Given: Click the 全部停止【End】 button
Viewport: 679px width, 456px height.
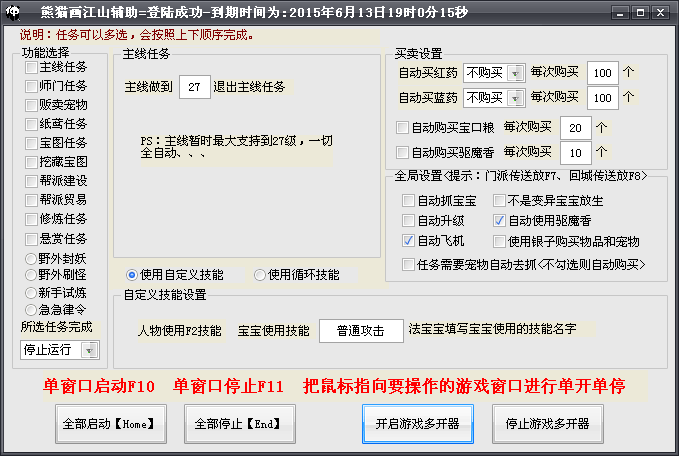Looking at the screenshot, I should click(240, 424).
